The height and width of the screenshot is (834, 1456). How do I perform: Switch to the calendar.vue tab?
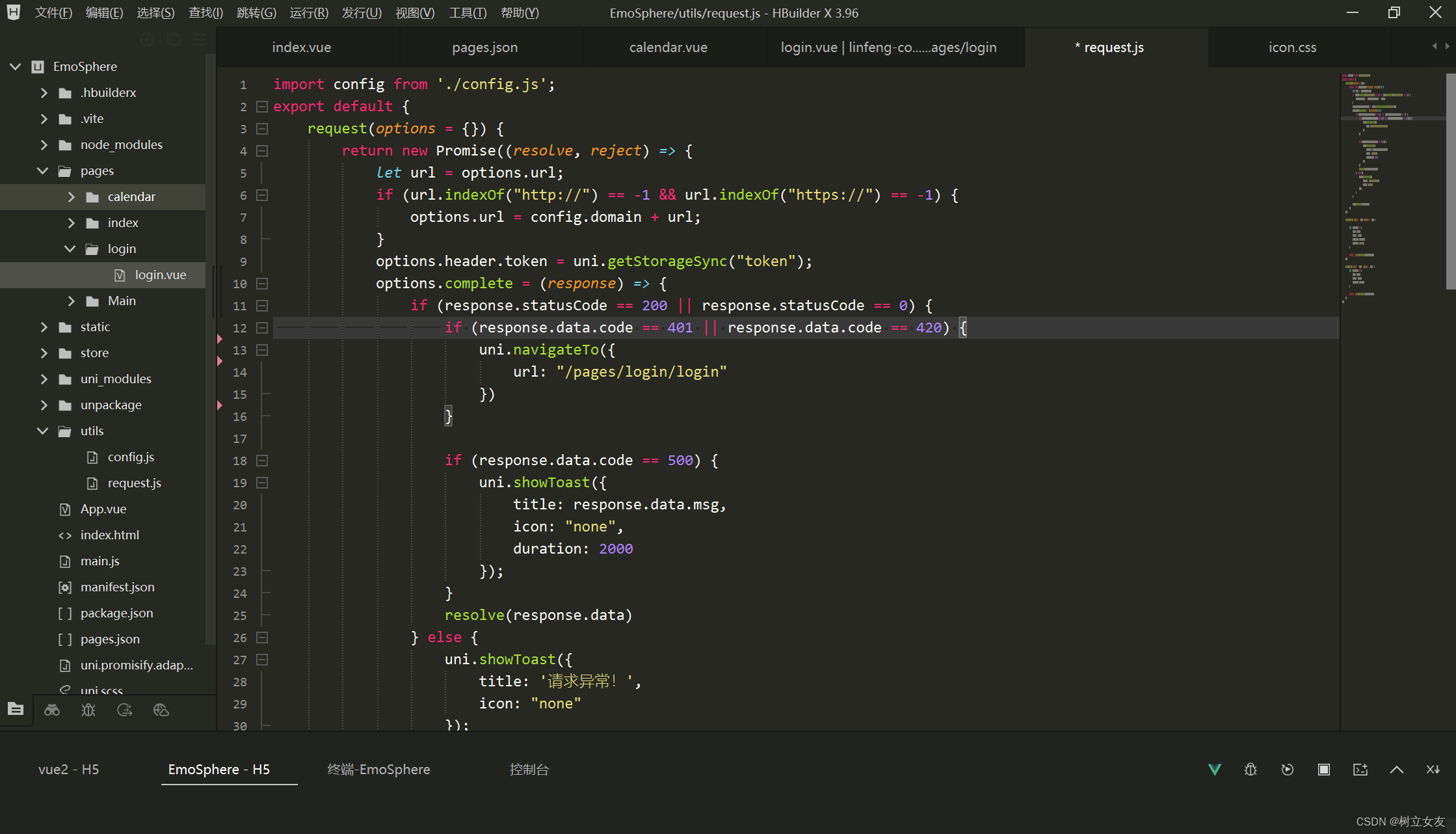click(x=668, y=47)
